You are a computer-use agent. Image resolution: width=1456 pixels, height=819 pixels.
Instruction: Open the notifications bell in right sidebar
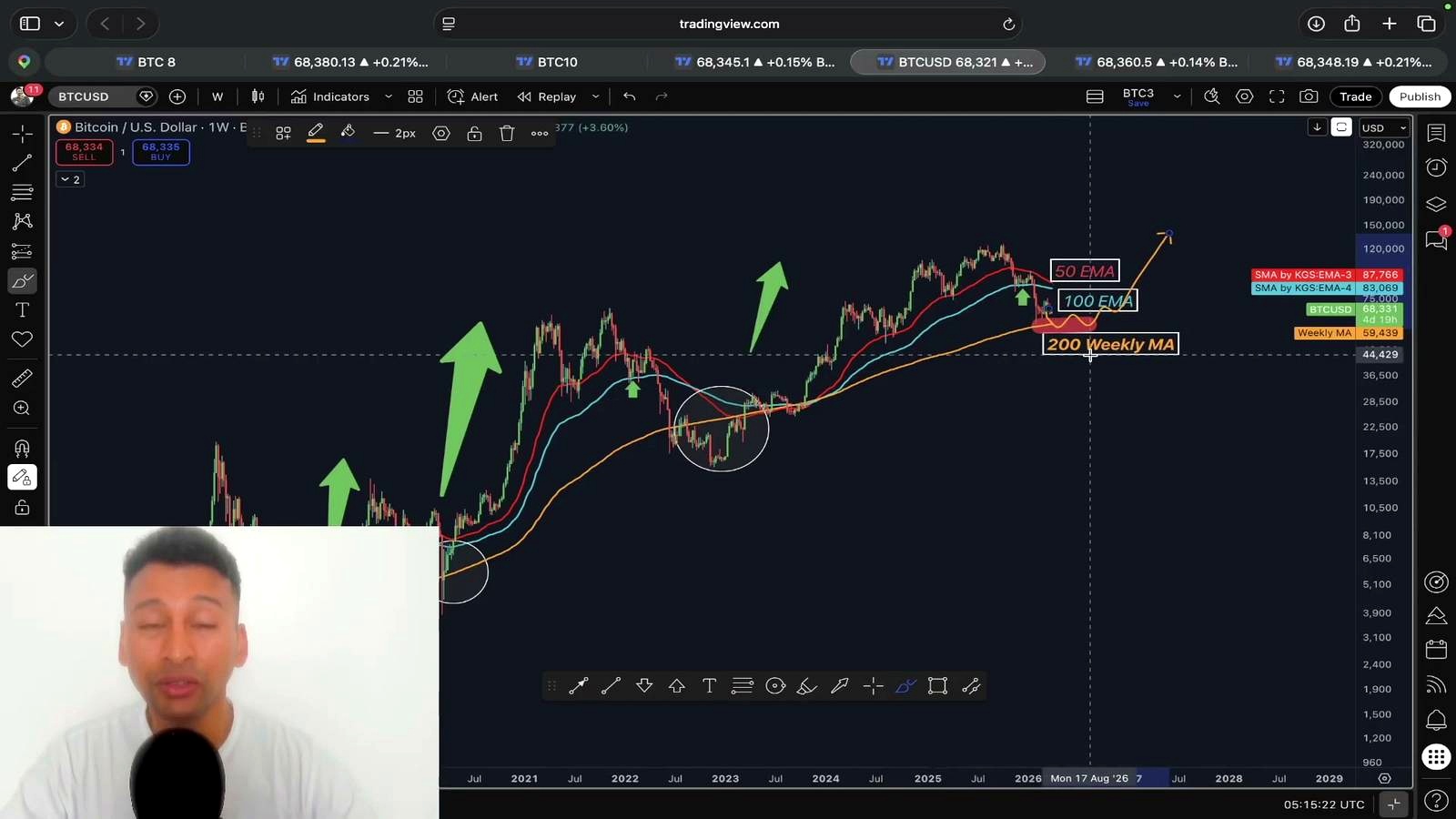(1436, 720)
